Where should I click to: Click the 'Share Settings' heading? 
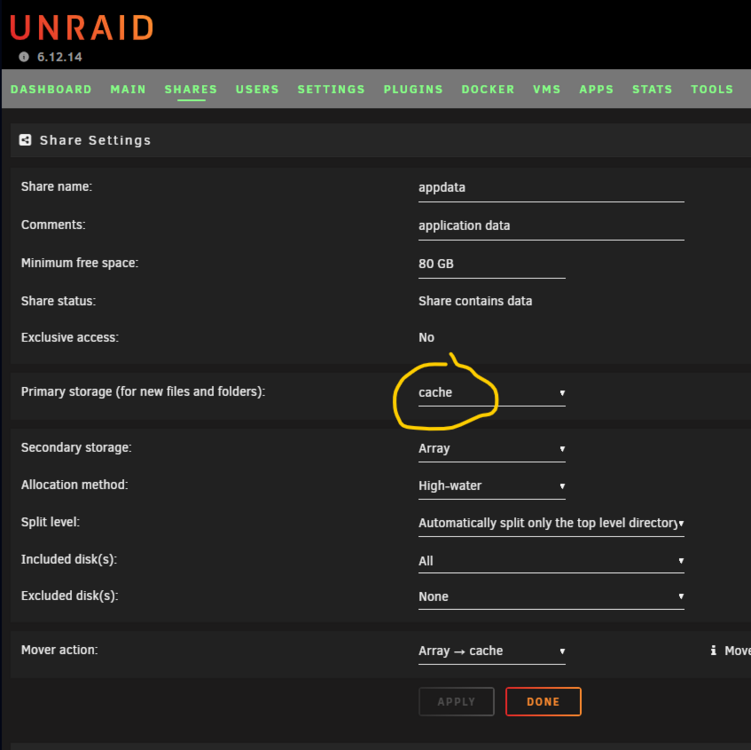coord(95,140)
